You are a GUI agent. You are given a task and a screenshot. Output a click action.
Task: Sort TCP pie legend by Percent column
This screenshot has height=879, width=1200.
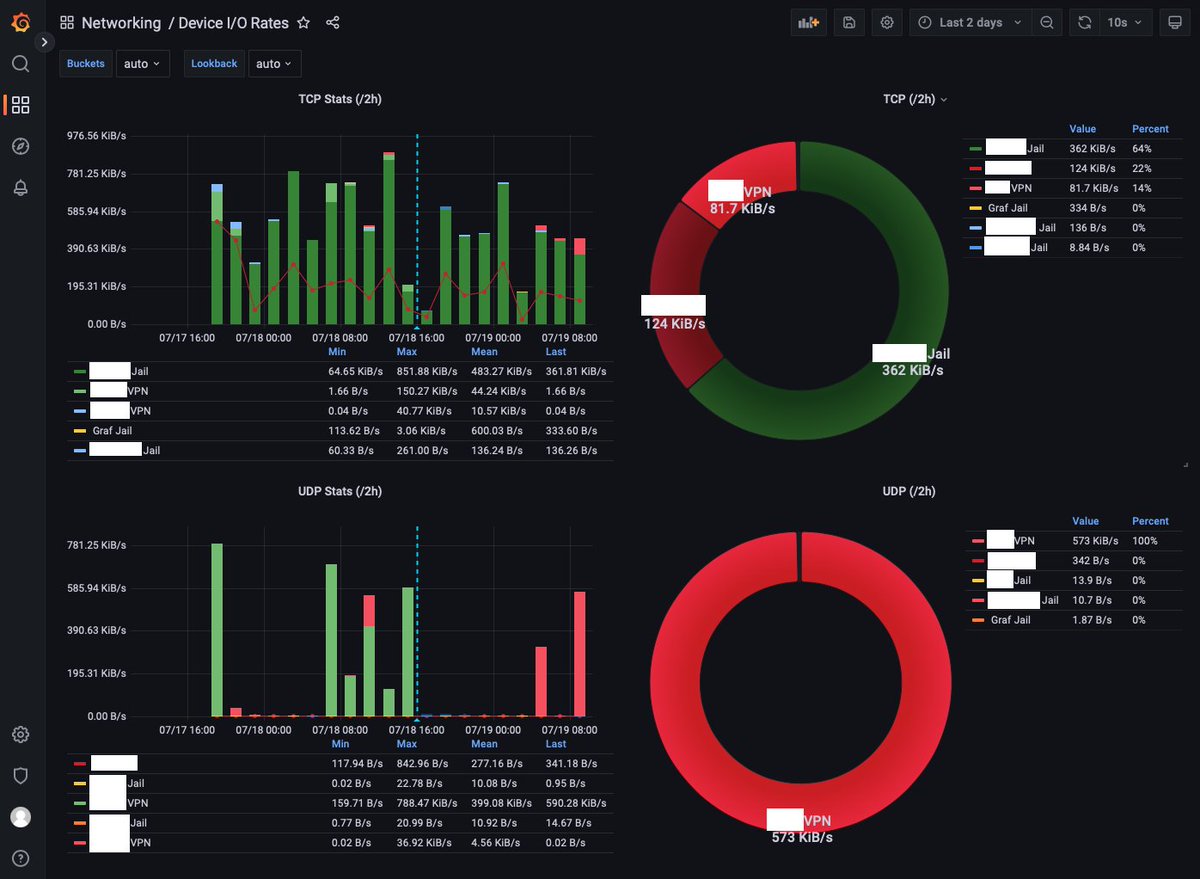(x=1150, y=129)
